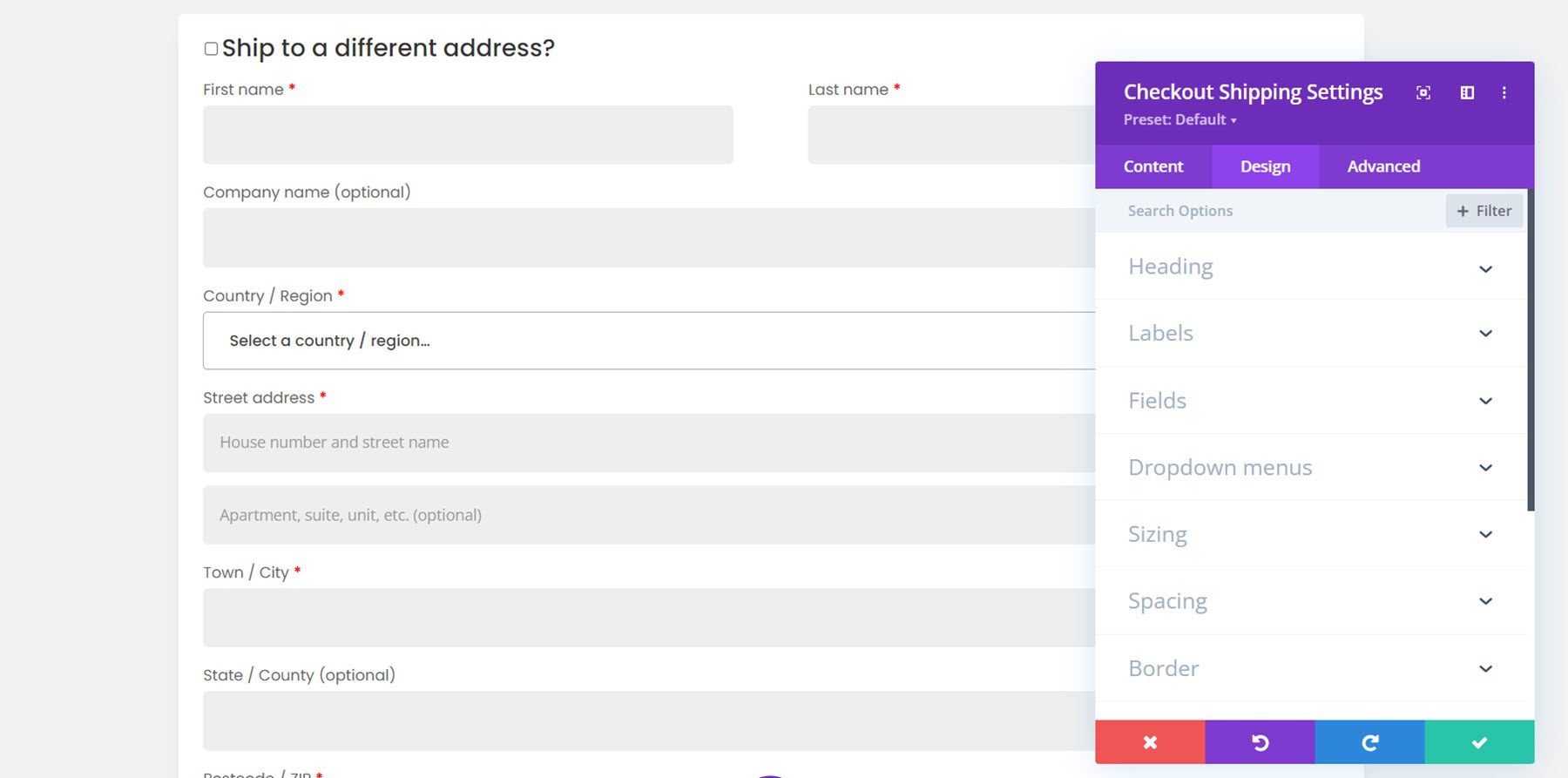This screenshot has width=1568, height=778.
Task: Click the plus Filter button
Action: (1484, 211)
